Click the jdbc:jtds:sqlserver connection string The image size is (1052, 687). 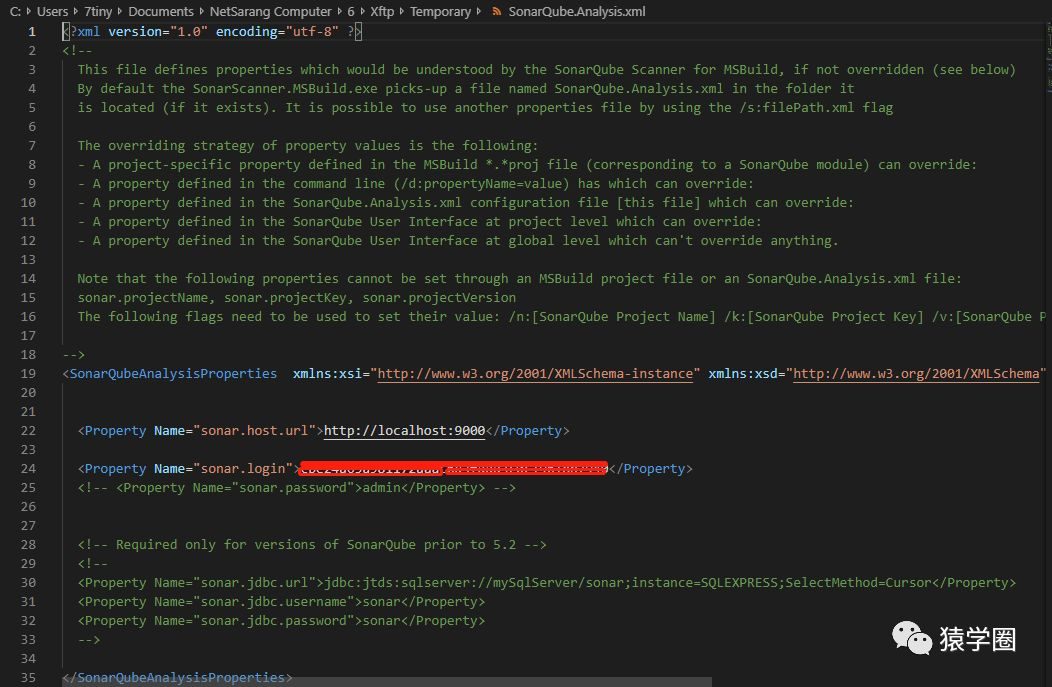pos(628,583)
